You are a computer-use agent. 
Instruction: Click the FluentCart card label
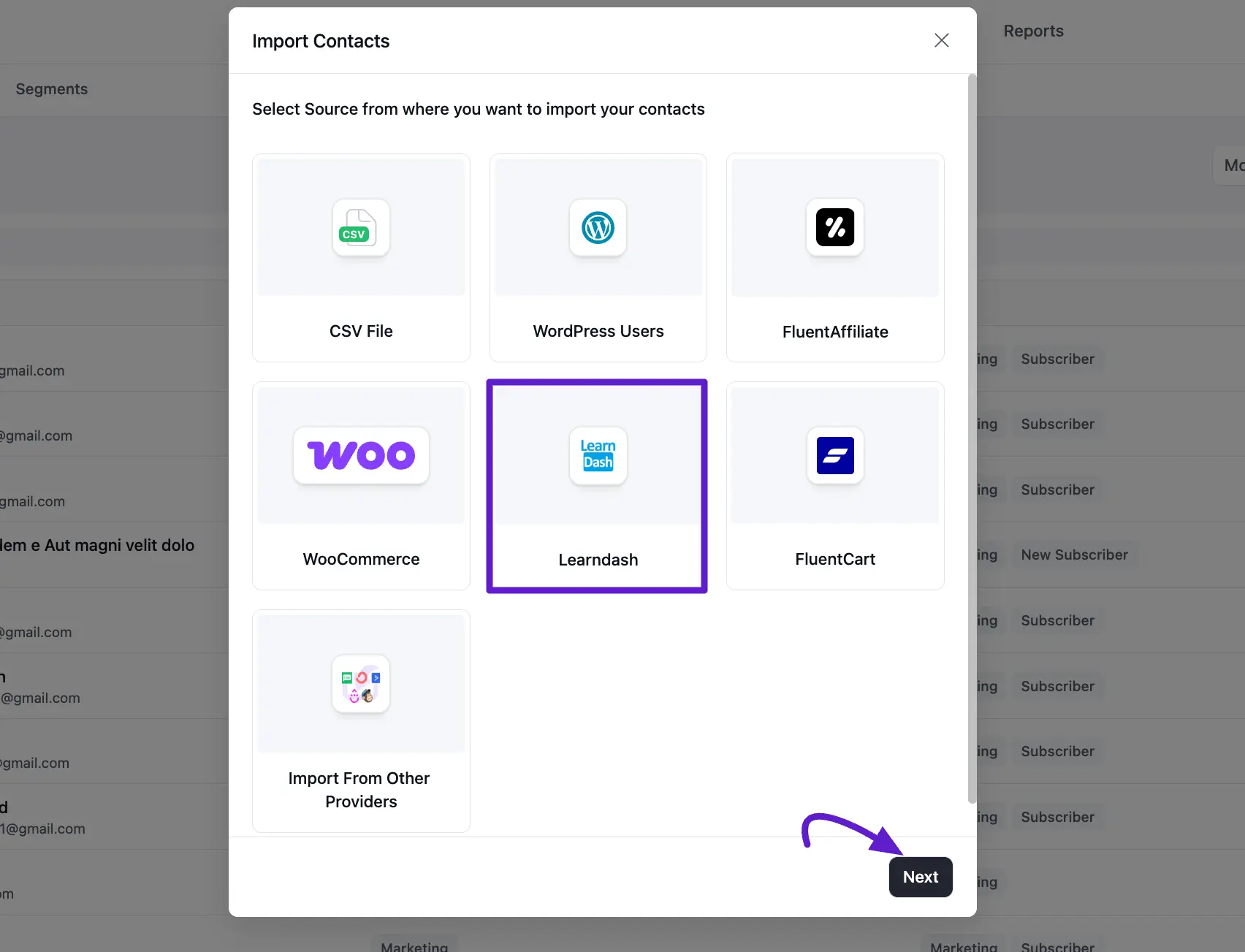click(835, 559)
